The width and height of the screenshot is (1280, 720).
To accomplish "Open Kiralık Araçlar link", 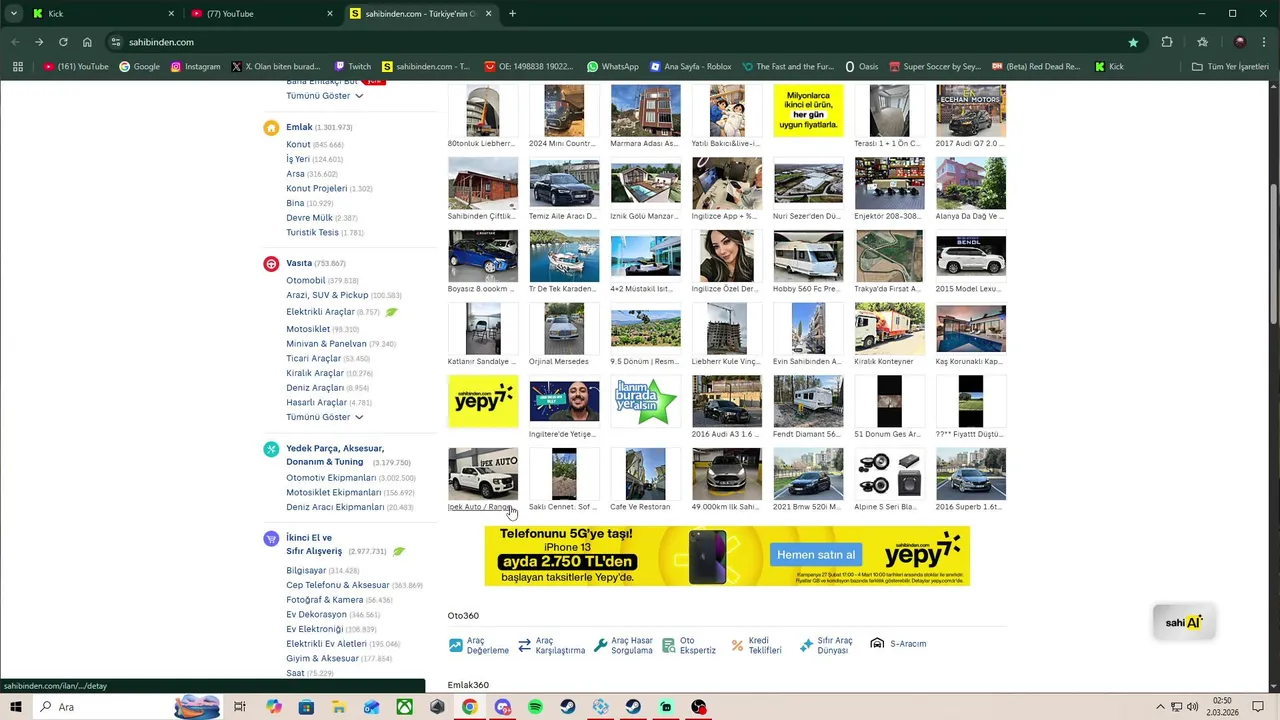I will point(315,373).
